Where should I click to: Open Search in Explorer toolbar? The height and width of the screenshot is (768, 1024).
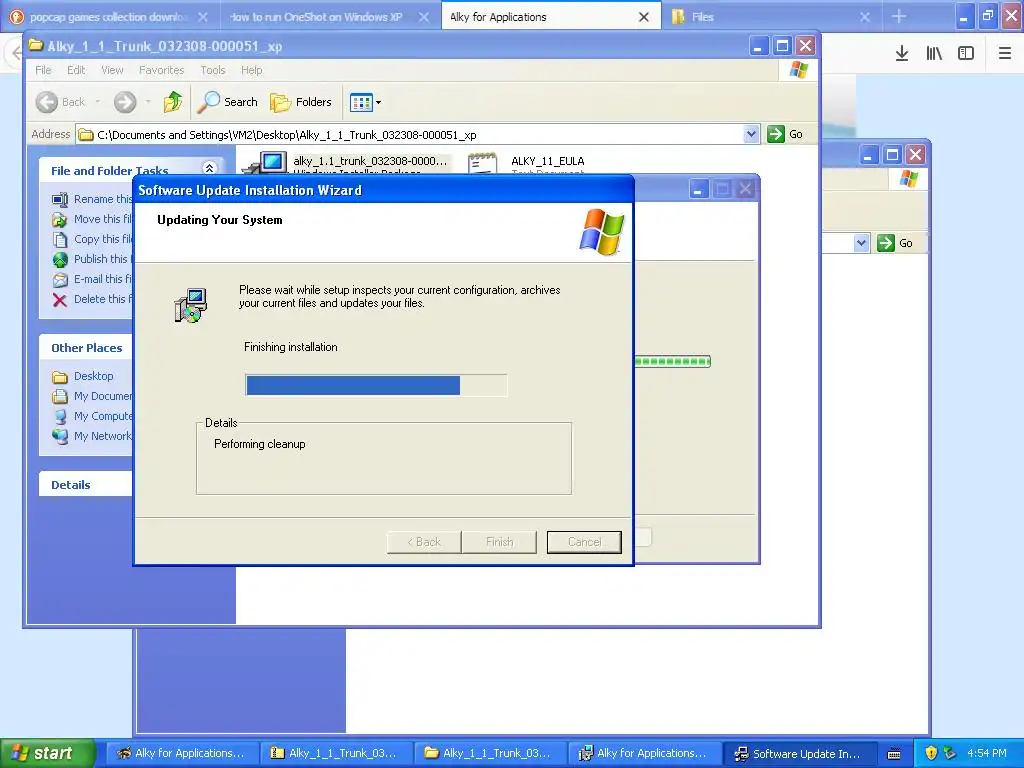[229, 102]
